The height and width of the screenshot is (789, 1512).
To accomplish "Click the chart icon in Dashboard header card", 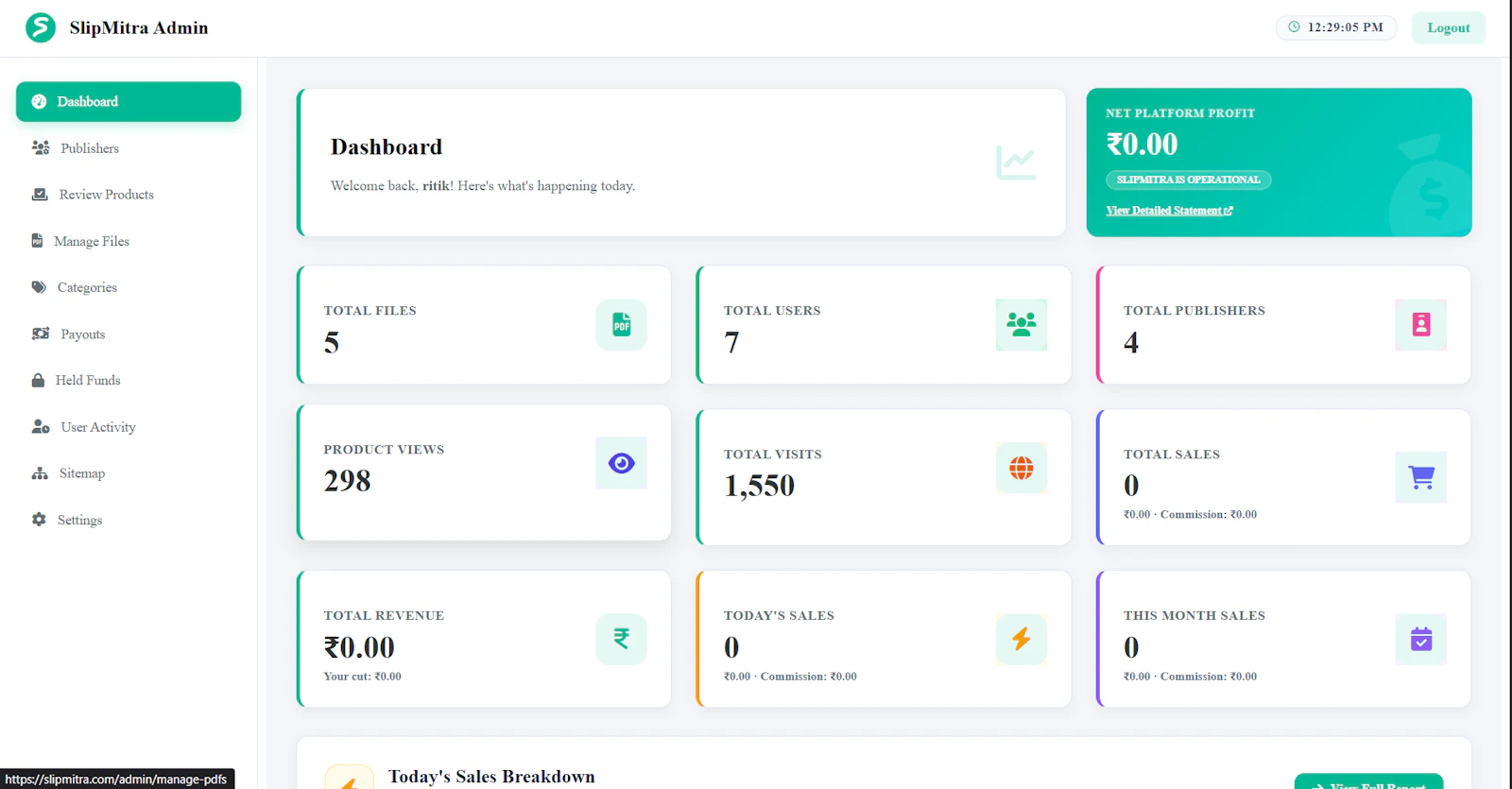I will pos(1016,163).
